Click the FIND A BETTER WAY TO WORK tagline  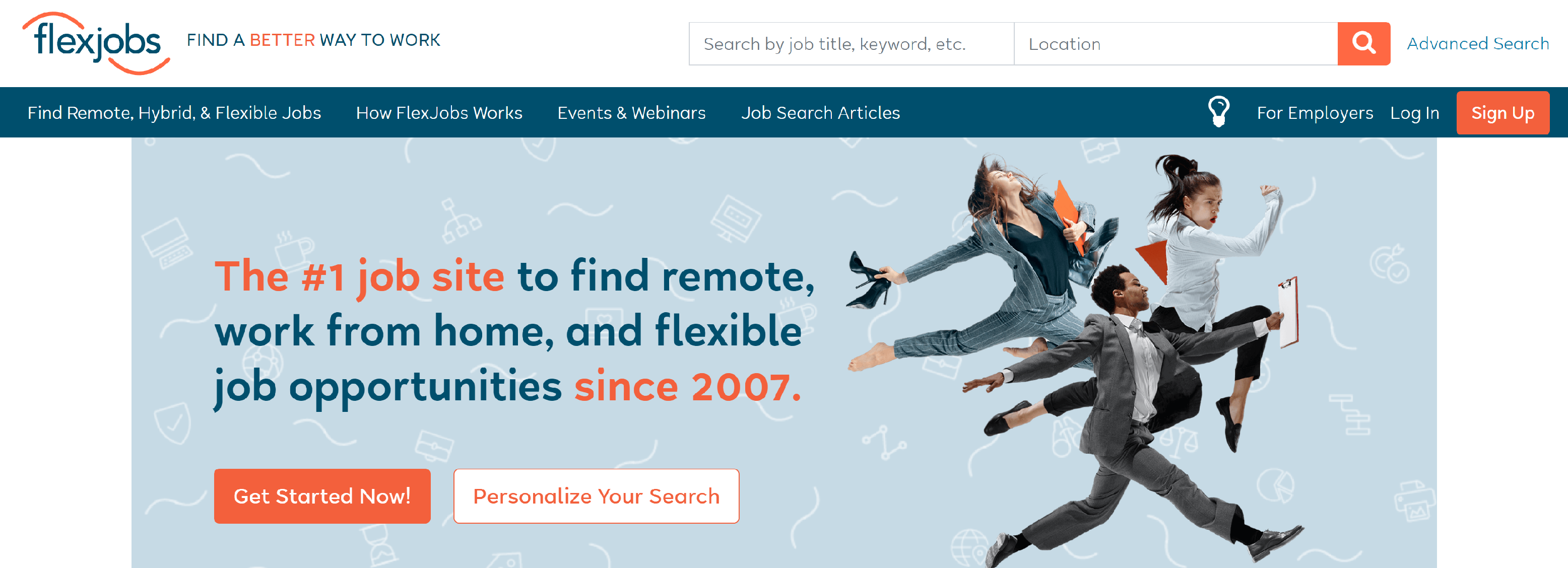[313, 40]
